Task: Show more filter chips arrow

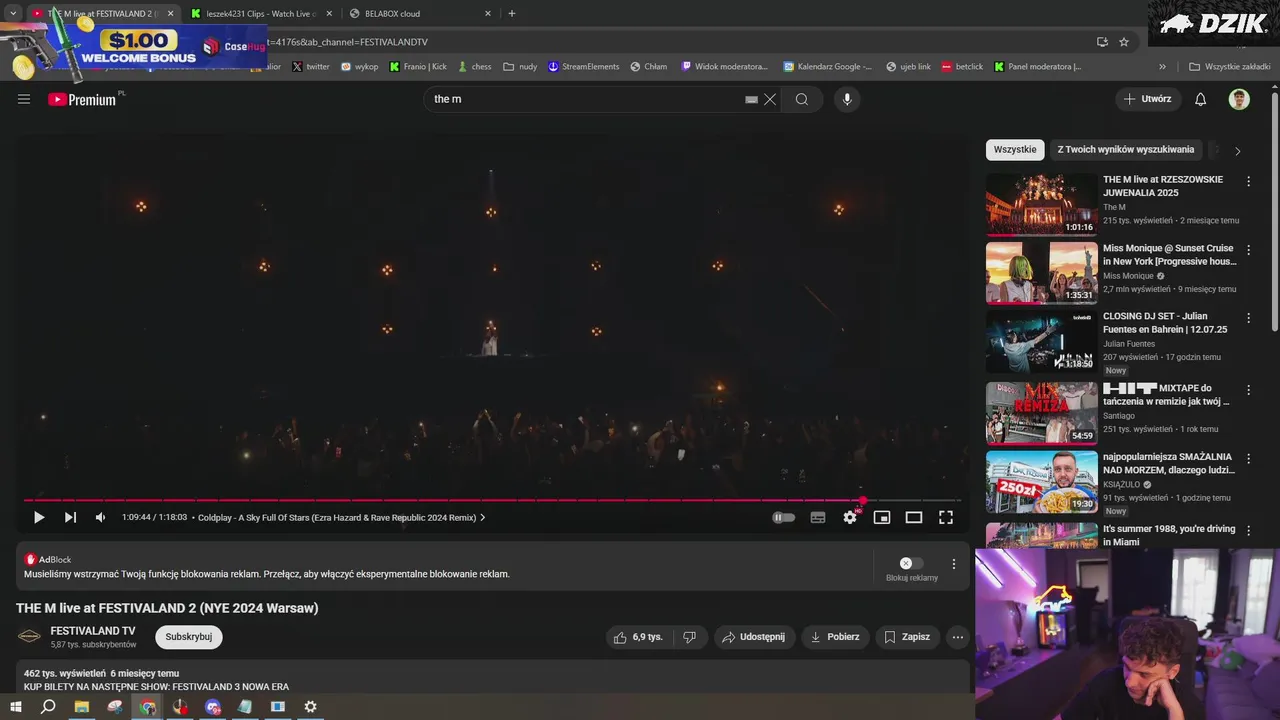Action: [1238, 151]
